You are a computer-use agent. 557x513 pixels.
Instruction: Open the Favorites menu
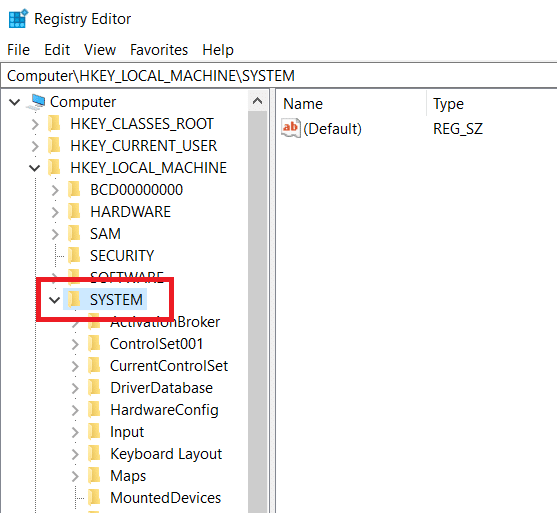pyautogui.click(x=159, y=50)
